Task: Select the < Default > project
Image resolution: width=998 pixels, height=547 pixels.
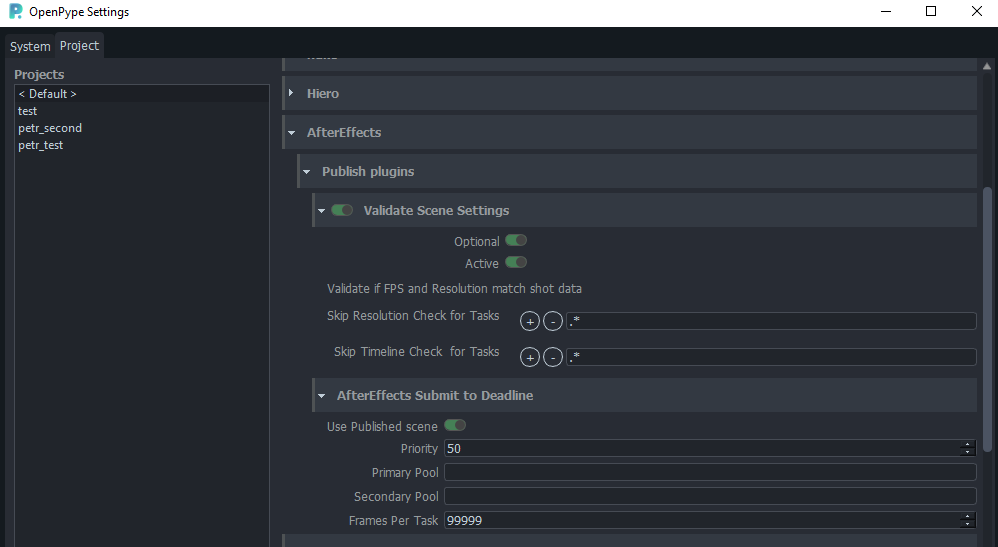Action: tap(142, 94)
